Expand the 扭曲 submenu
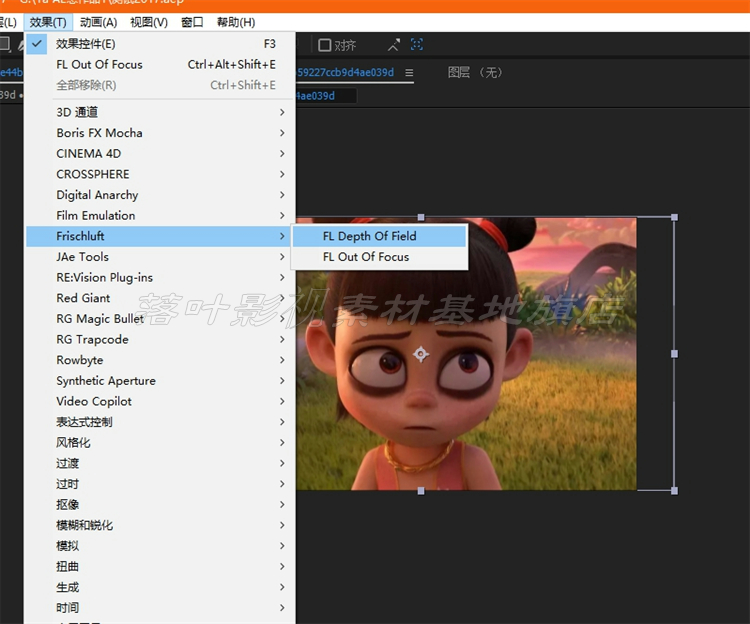This screenshot has height=624, width=750. tap(160, 567)
